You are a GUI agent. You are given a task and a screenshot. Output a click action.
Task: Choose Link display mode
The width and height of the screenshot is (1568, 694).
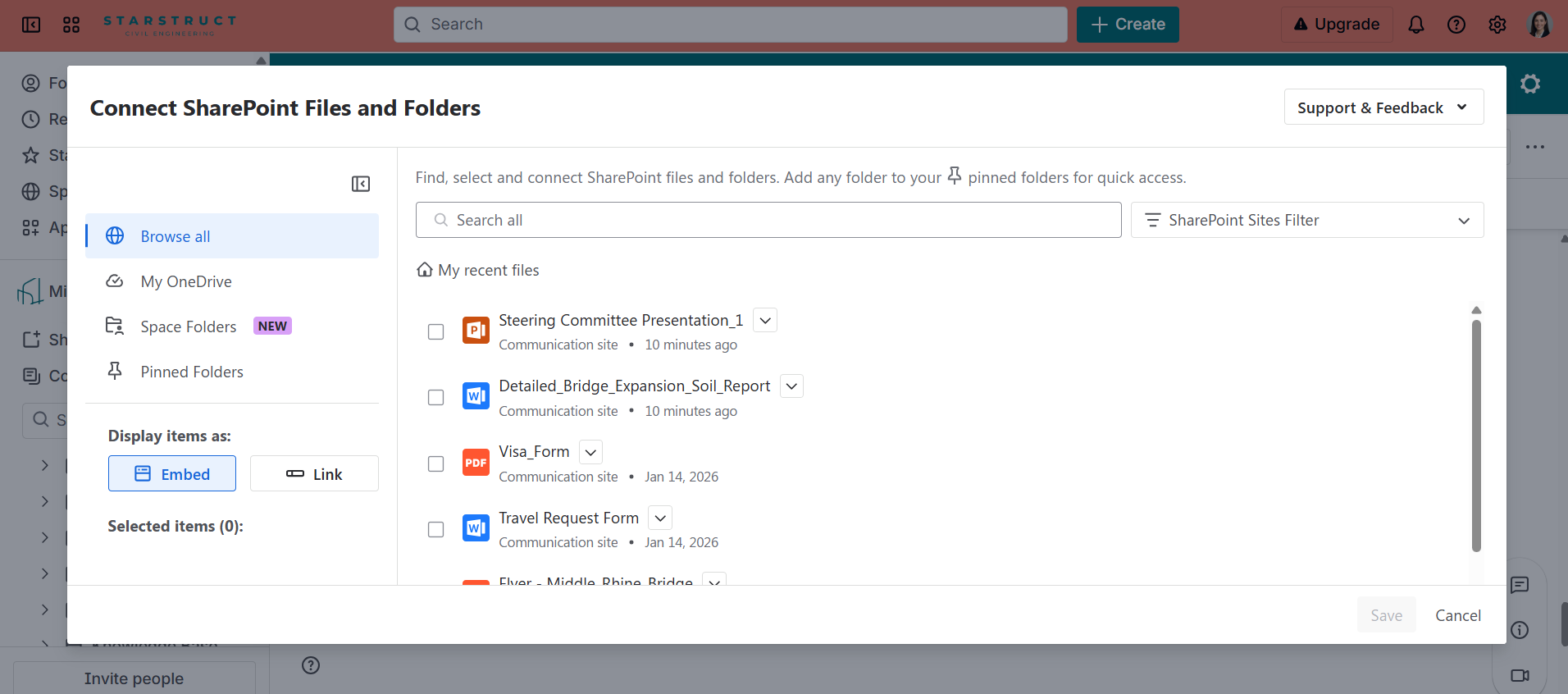coord(314,473)
